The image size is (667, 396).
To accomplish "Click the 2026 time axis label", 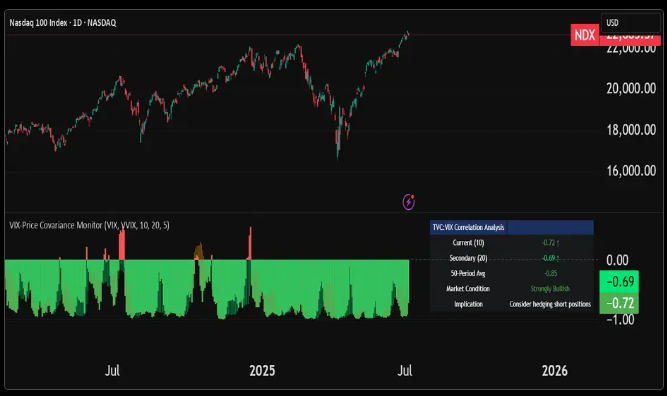I will pos(555,371).
